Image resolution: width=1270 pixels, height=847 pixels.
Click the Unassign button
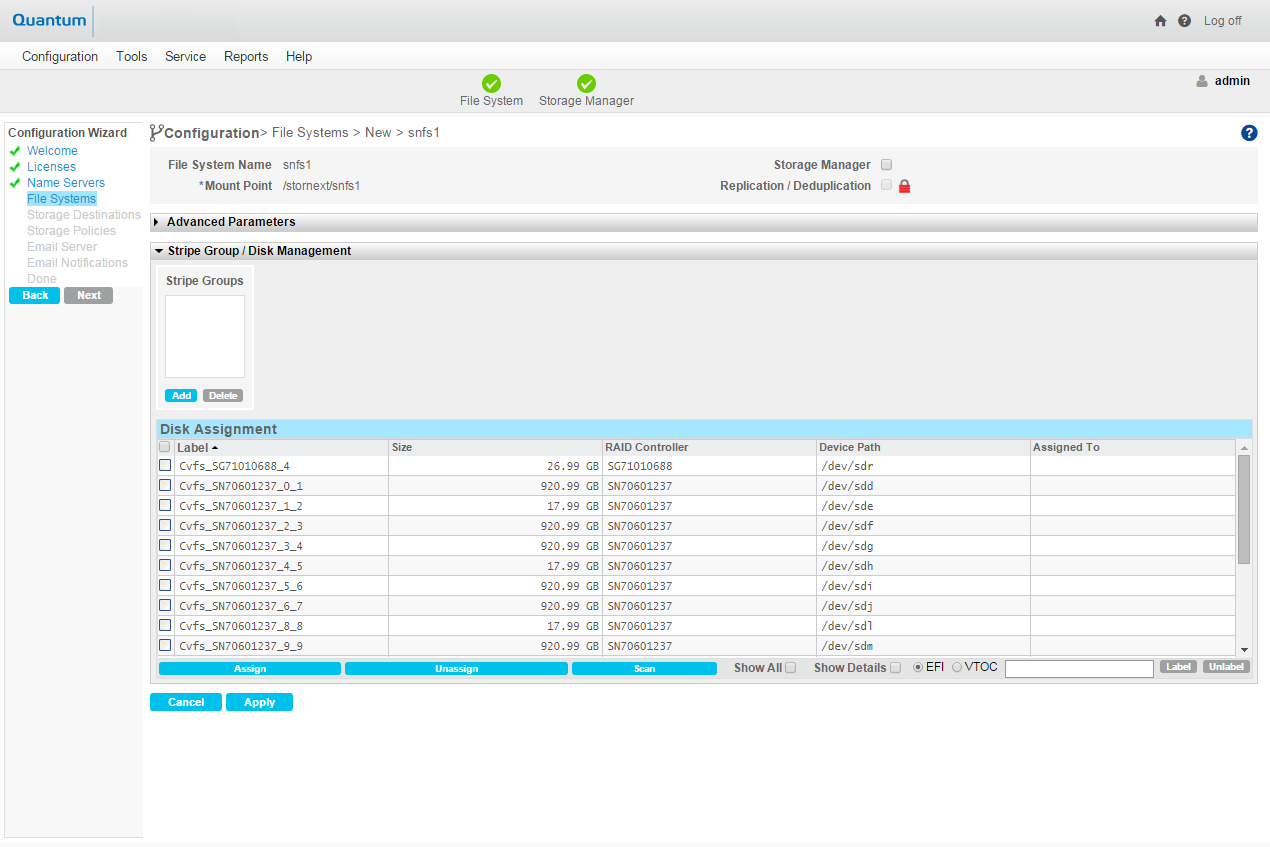click(456, 668)
